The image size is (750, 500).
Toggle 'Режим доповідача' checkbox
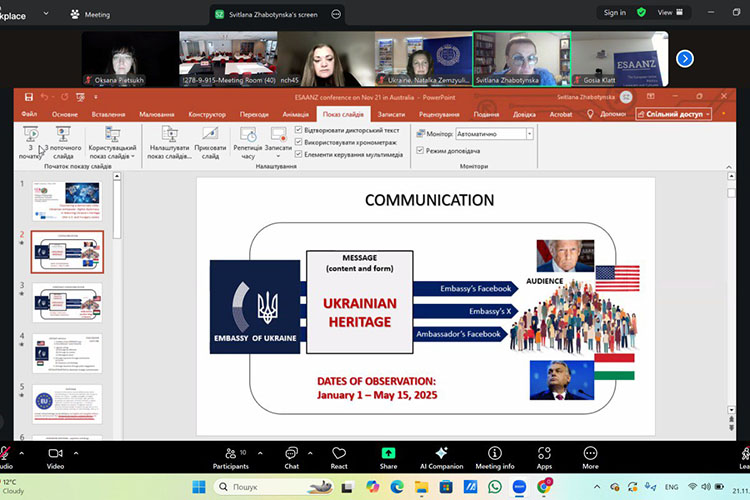coord(420,150)
